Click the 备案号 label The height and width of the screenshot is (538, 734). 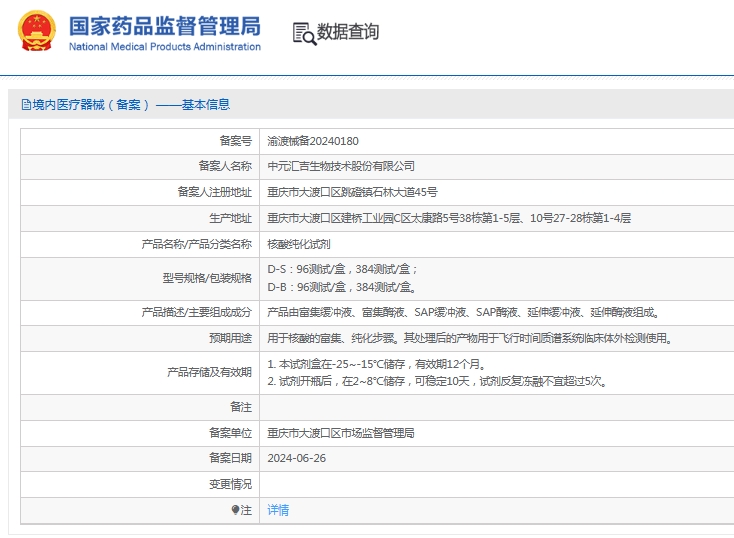click(236, 141)
